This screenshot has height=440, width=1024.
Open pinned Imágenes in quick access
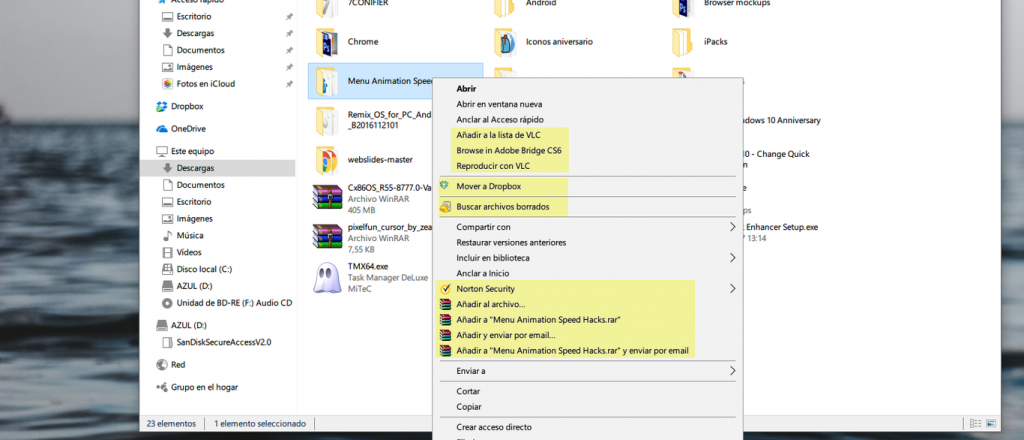pyautogui.click(x=194, y=67)
